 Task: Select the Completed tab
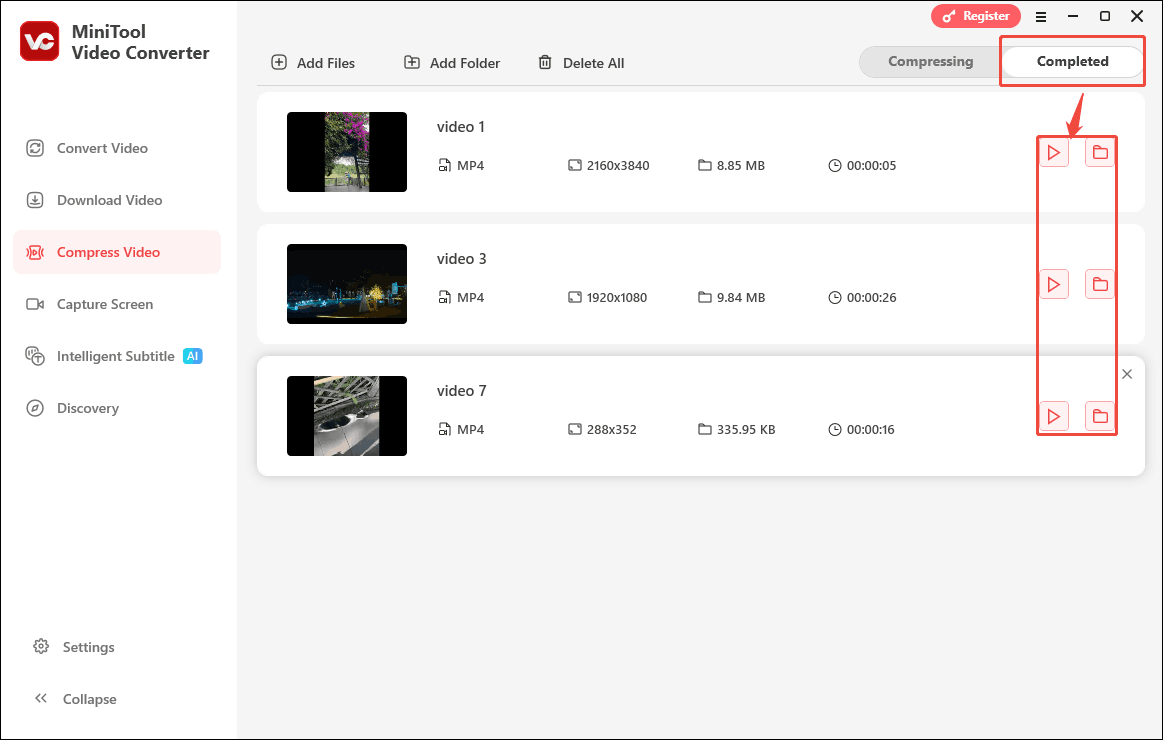(x=1072, y=61)
